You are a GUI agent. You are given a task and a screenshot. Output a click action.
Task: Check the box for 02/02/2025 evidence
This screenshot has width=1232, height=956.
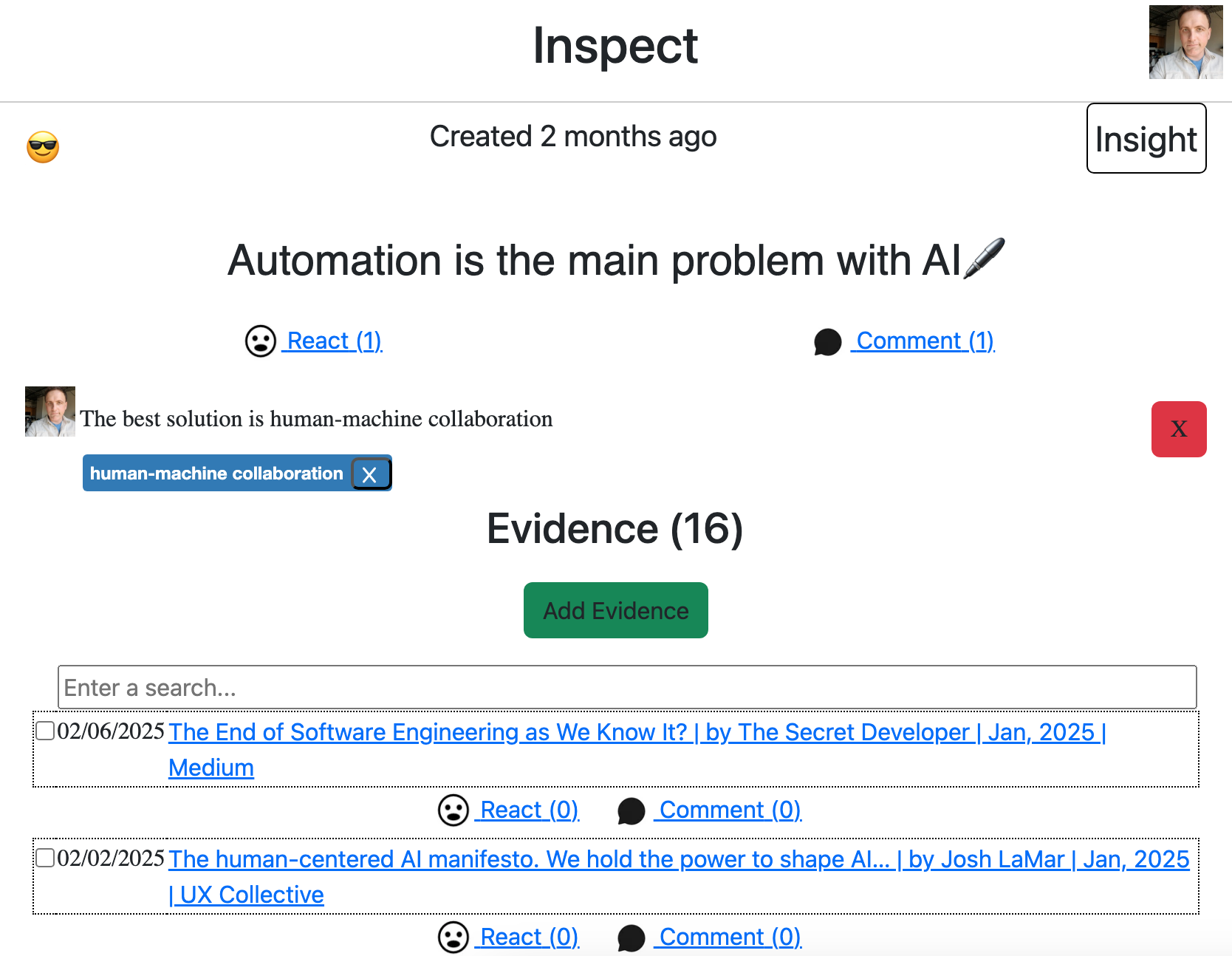click(x=46, y=858)
